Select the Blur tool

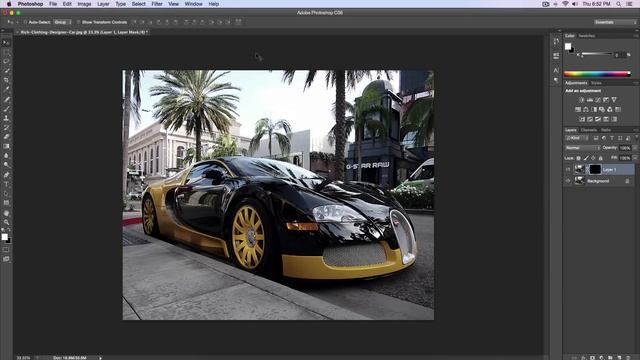6,156
